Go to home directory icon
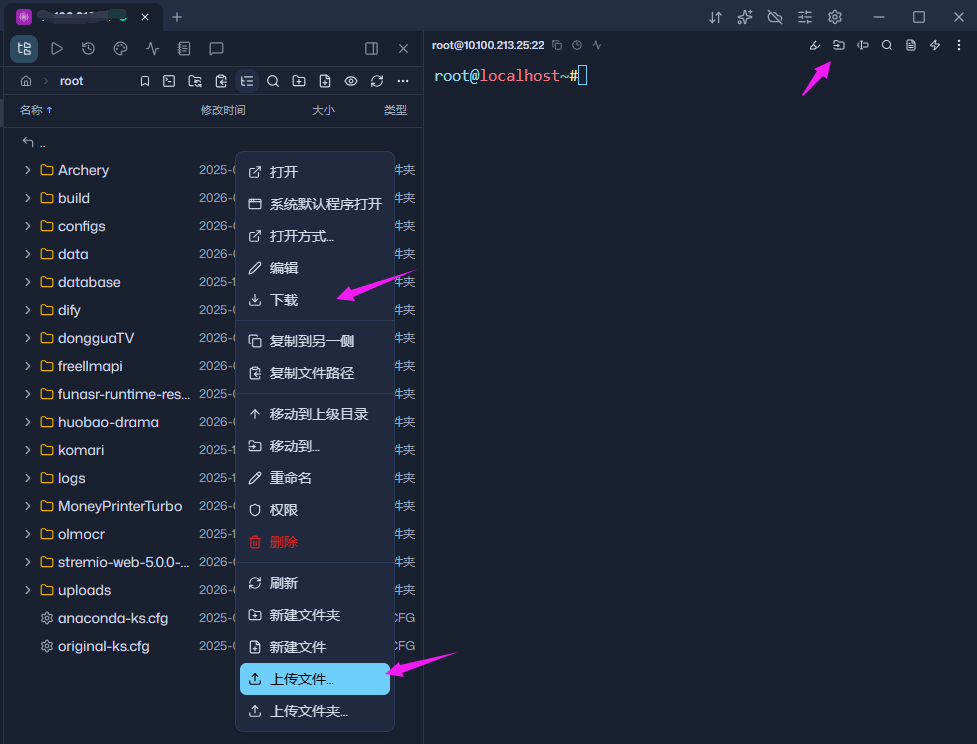The height and width of the screenshot is (744, 977). pos(26,81)
